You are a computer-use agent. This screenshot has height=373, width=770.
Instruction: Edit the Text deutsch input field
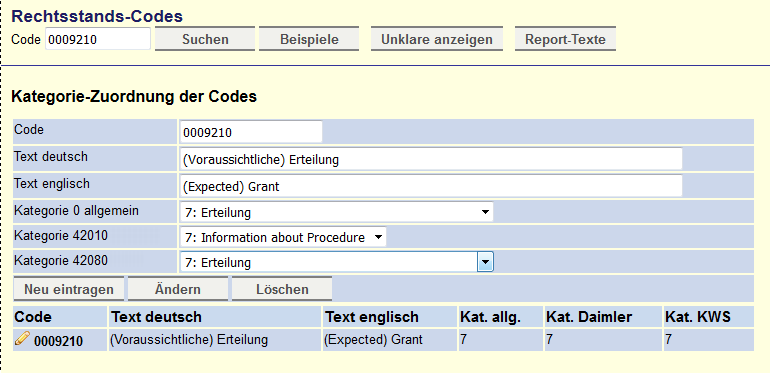point(431,159)
